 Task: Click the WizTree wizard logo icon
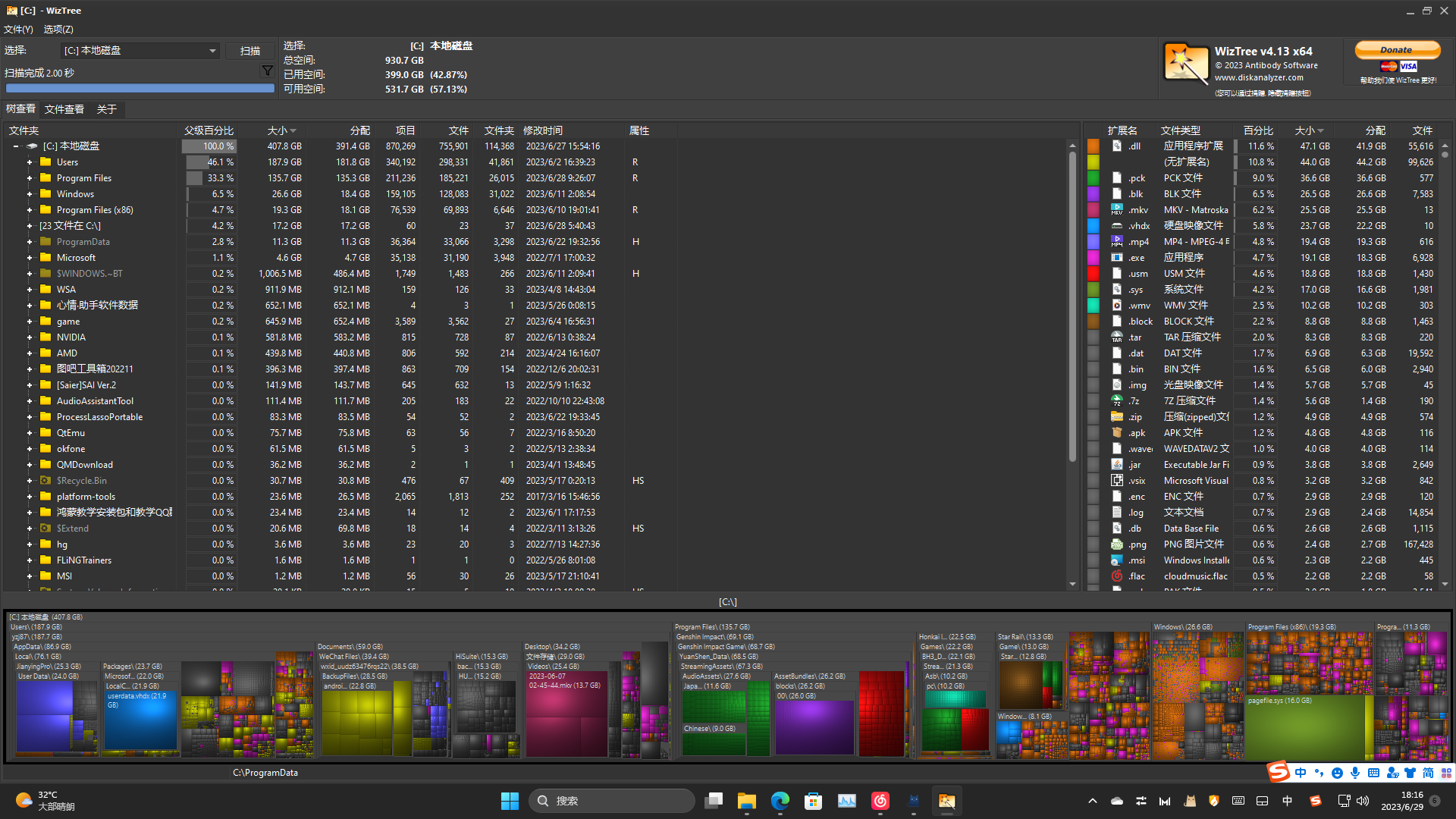tap(1185, 64)
